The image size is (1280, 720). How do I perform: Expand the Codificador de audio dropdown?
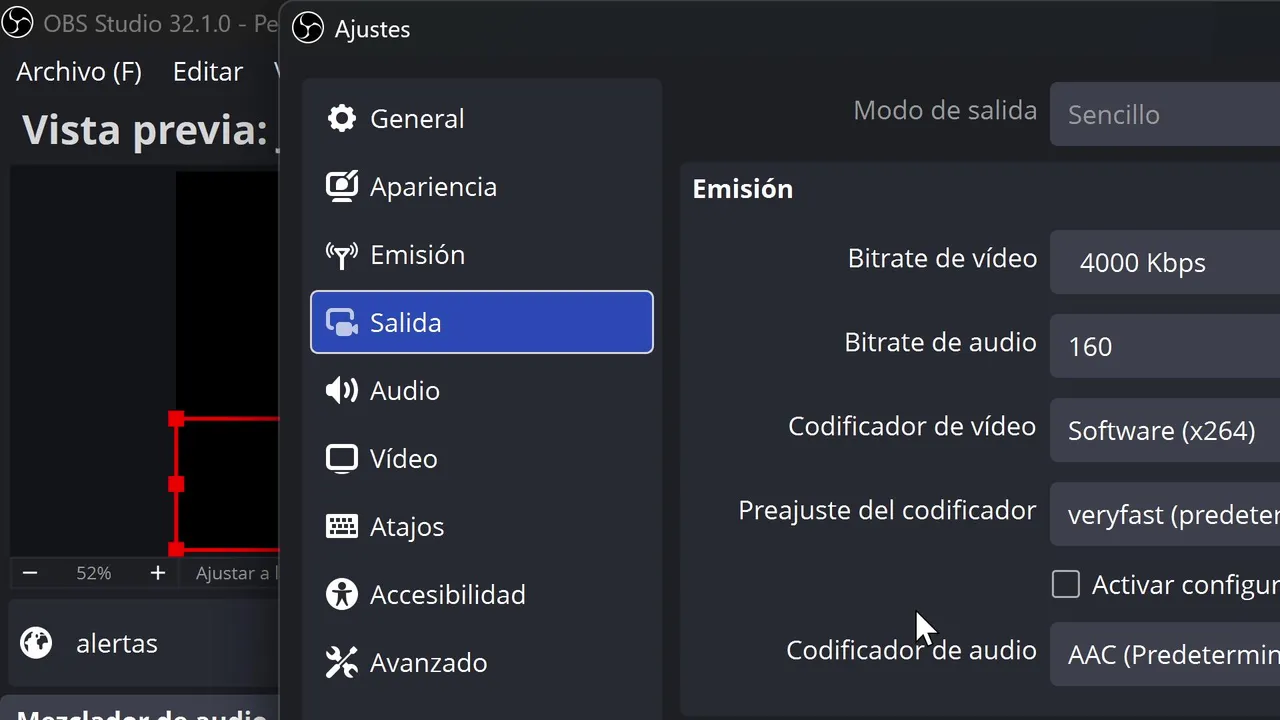(x=1164, y=655)
